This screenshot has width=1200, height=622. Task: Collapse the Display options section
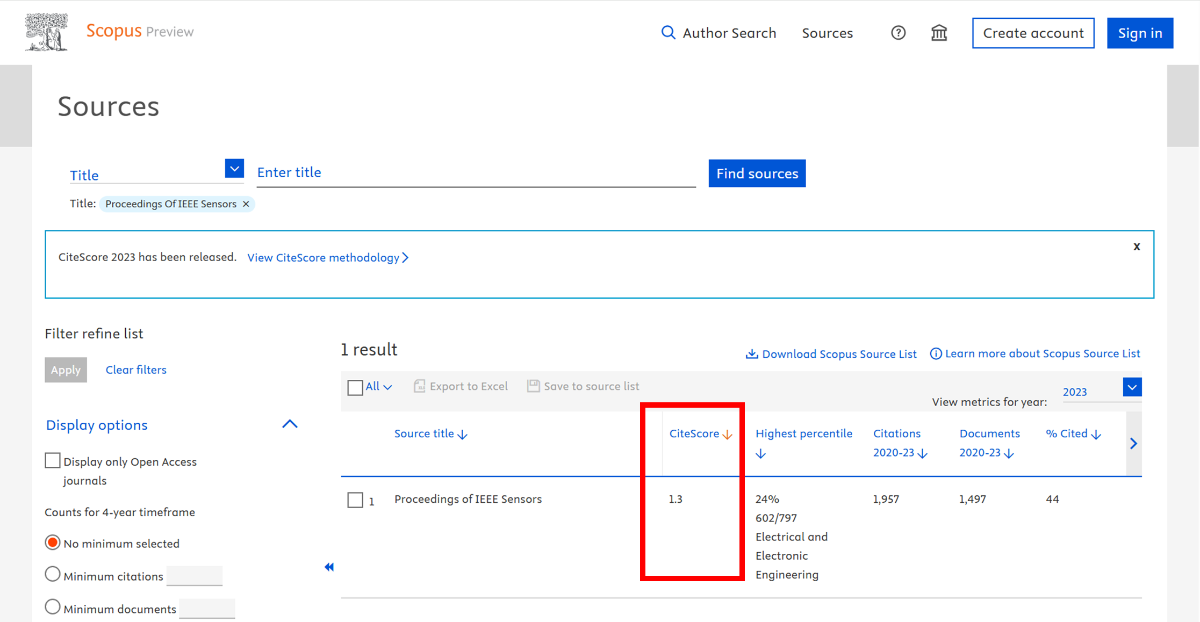[x=290, y=424]
